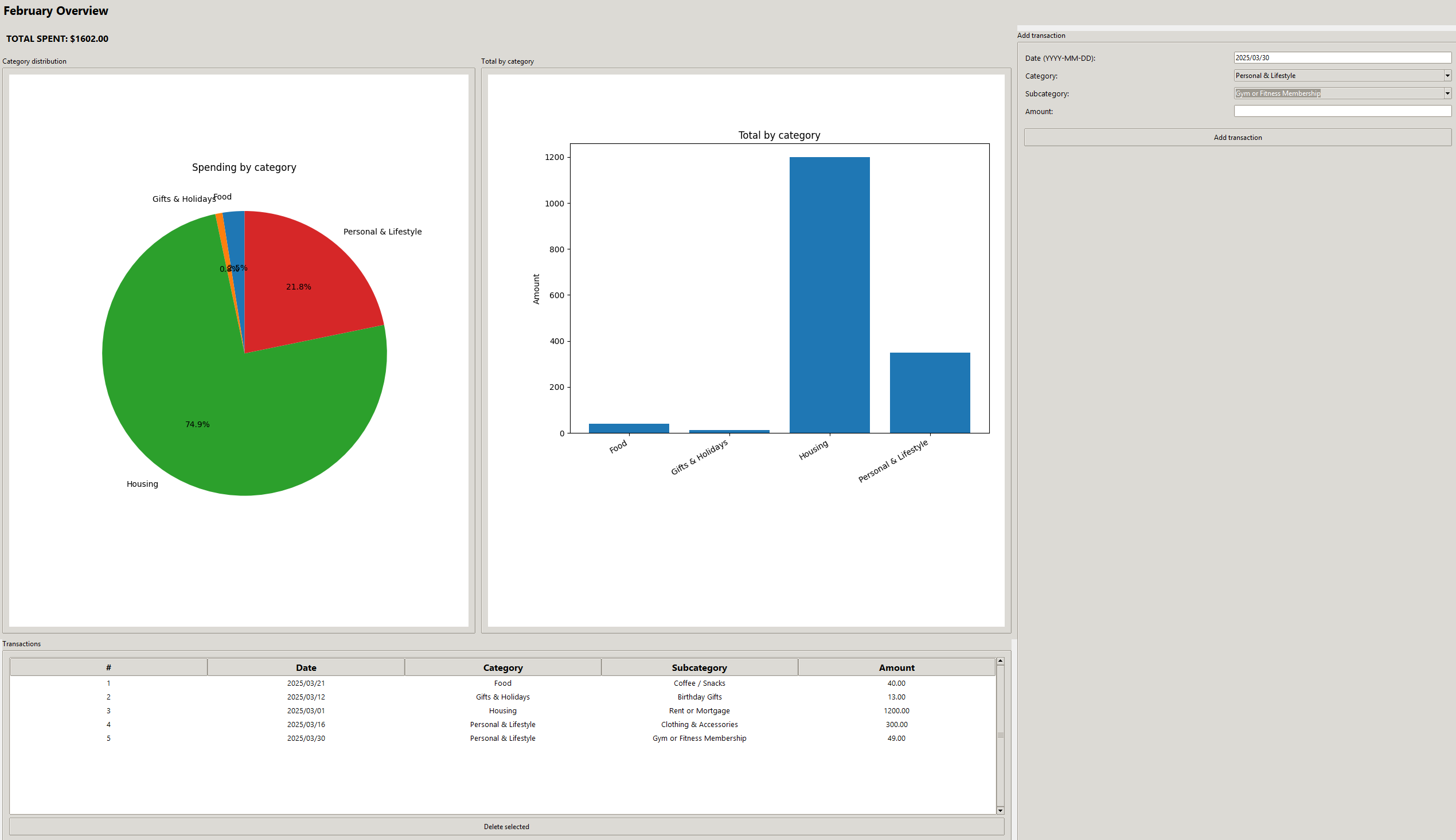Click the Amount column header

(x=896, y=667)
